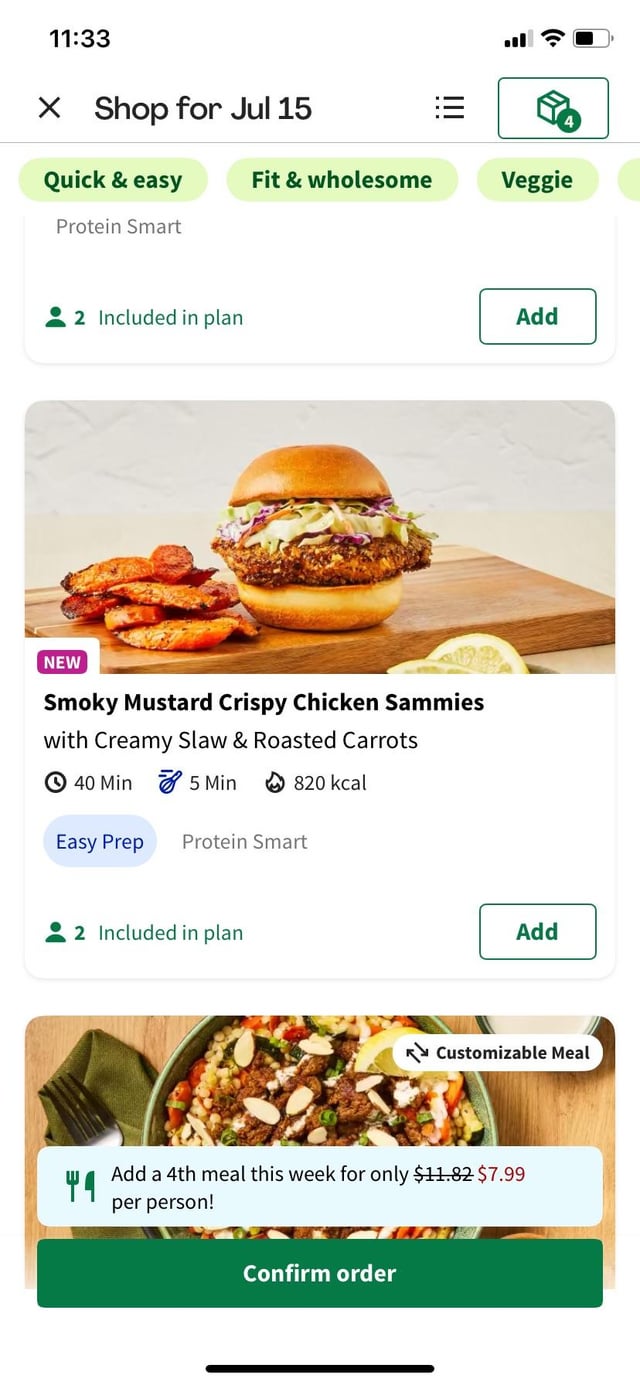Tap the Confirm order button
Screen dimensions: 640x1385
point(320,1273)
